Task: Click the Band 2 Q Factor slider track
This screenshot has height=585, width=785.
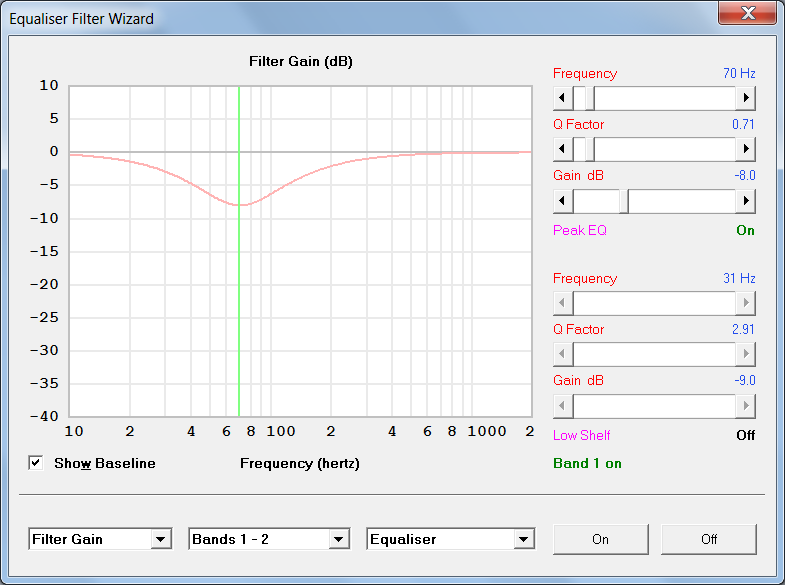Action: (654, 354)
